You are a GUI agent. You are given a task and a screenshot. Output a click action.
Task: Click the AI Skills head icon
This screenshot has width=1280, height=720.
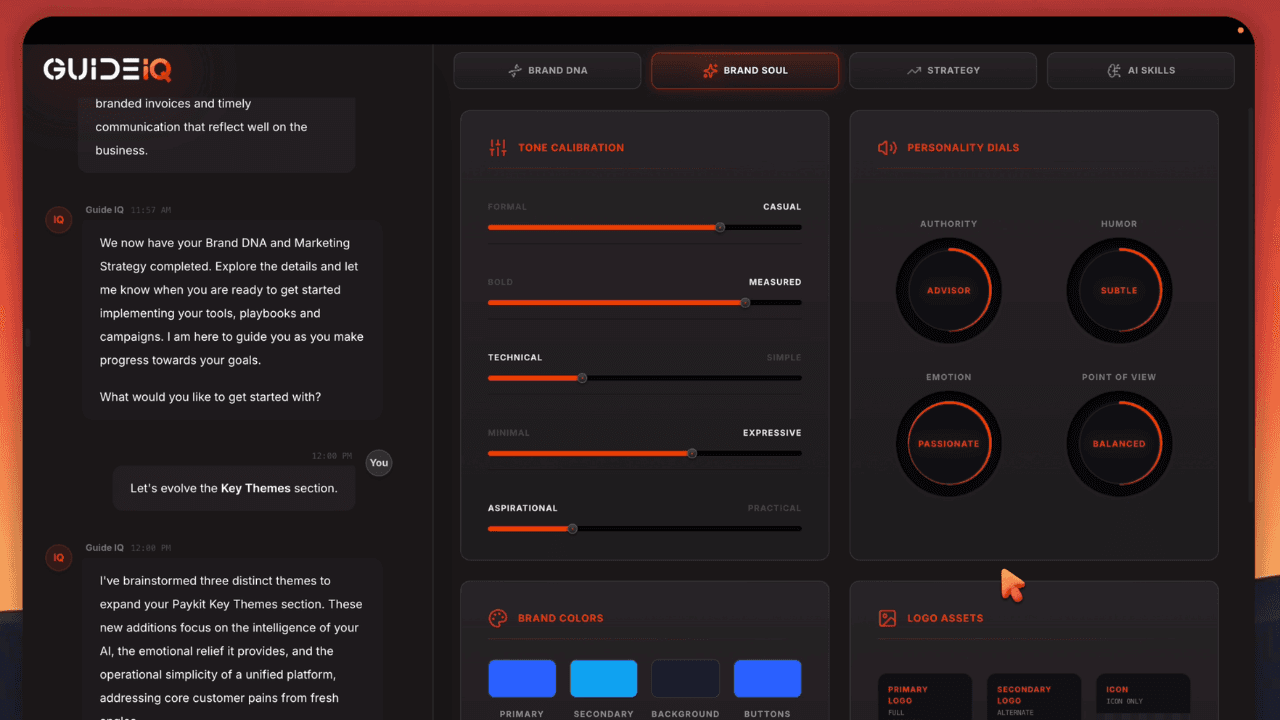coord(1114,71)
